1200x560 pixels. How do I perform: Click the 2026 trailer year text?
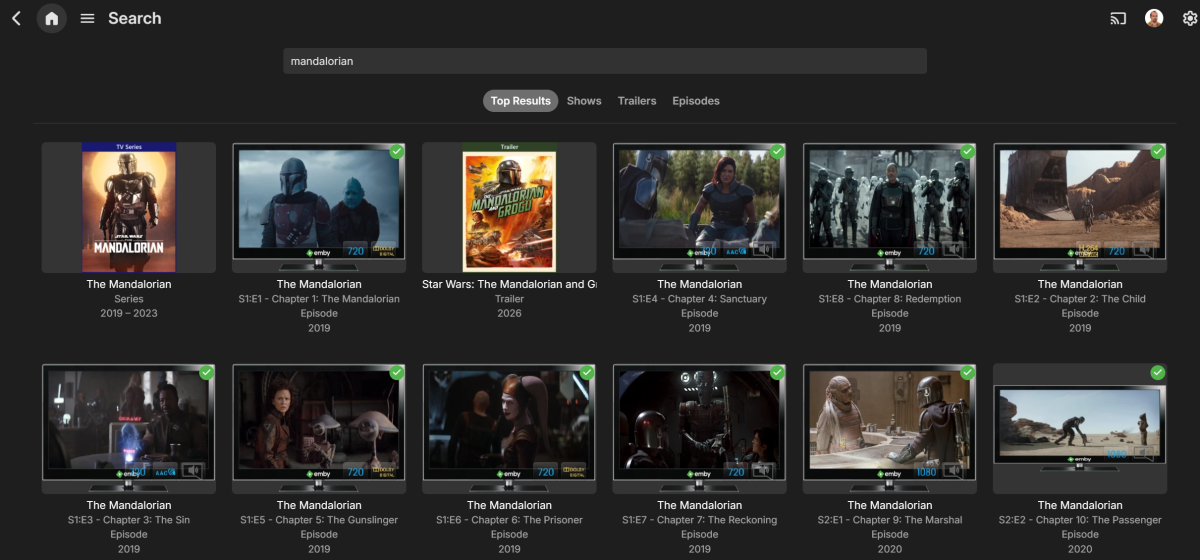509,313
